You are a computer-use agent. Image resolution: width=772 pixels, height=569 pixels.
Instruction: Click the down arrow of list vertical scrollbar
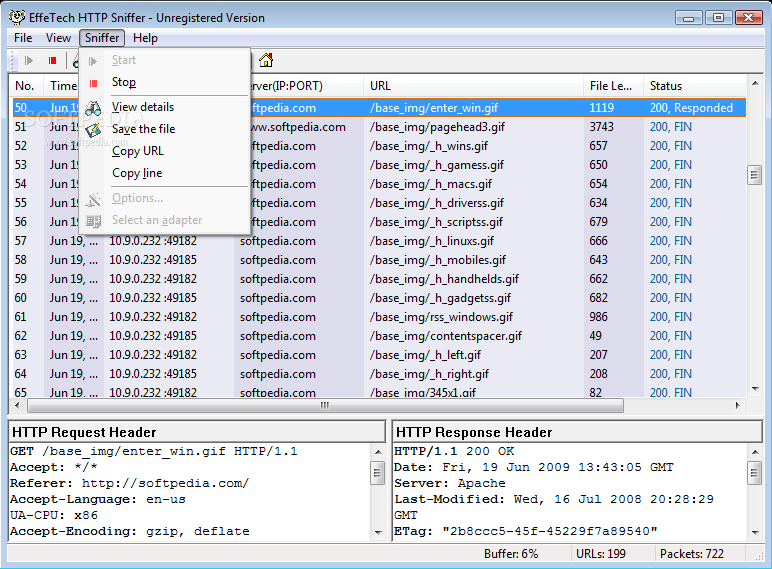point(755,389)
